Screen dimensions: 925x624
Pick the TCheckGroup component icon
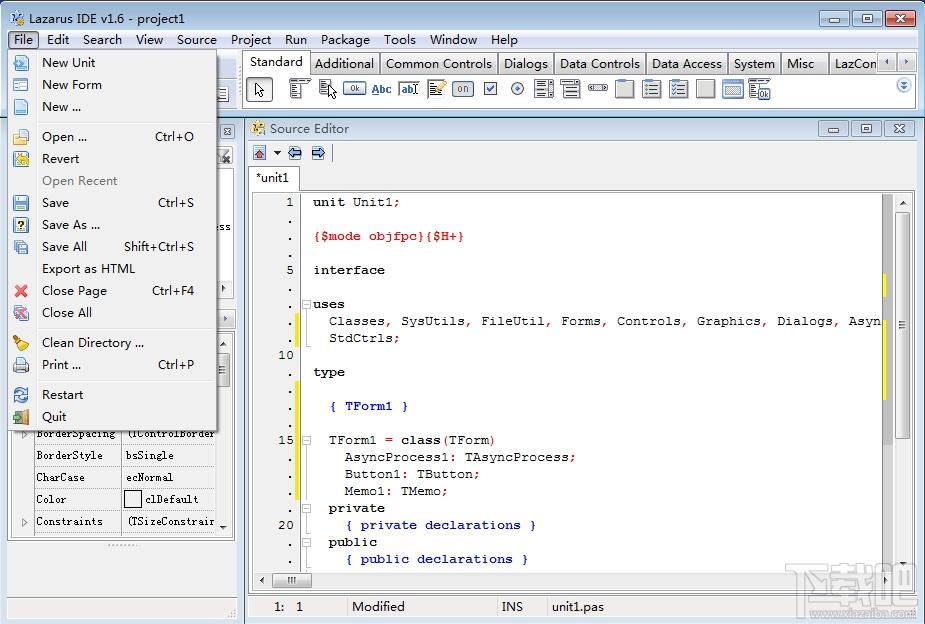pos(678,89)
